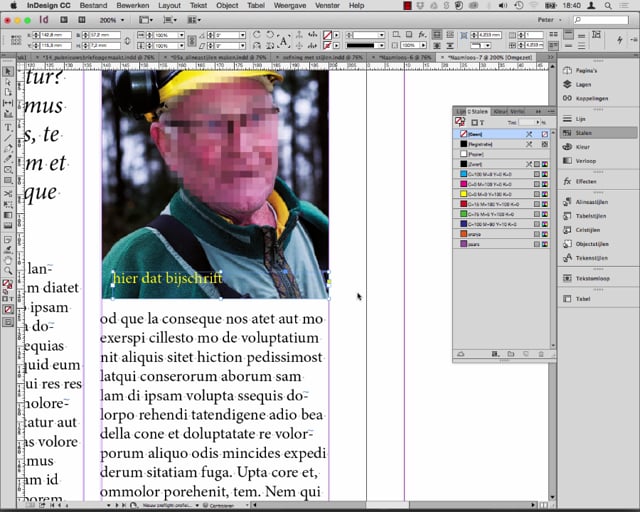Screen dimensions: 640x512
Task: Click rotate 90° clockwise icon in control bar
Action: click(257, 35)
